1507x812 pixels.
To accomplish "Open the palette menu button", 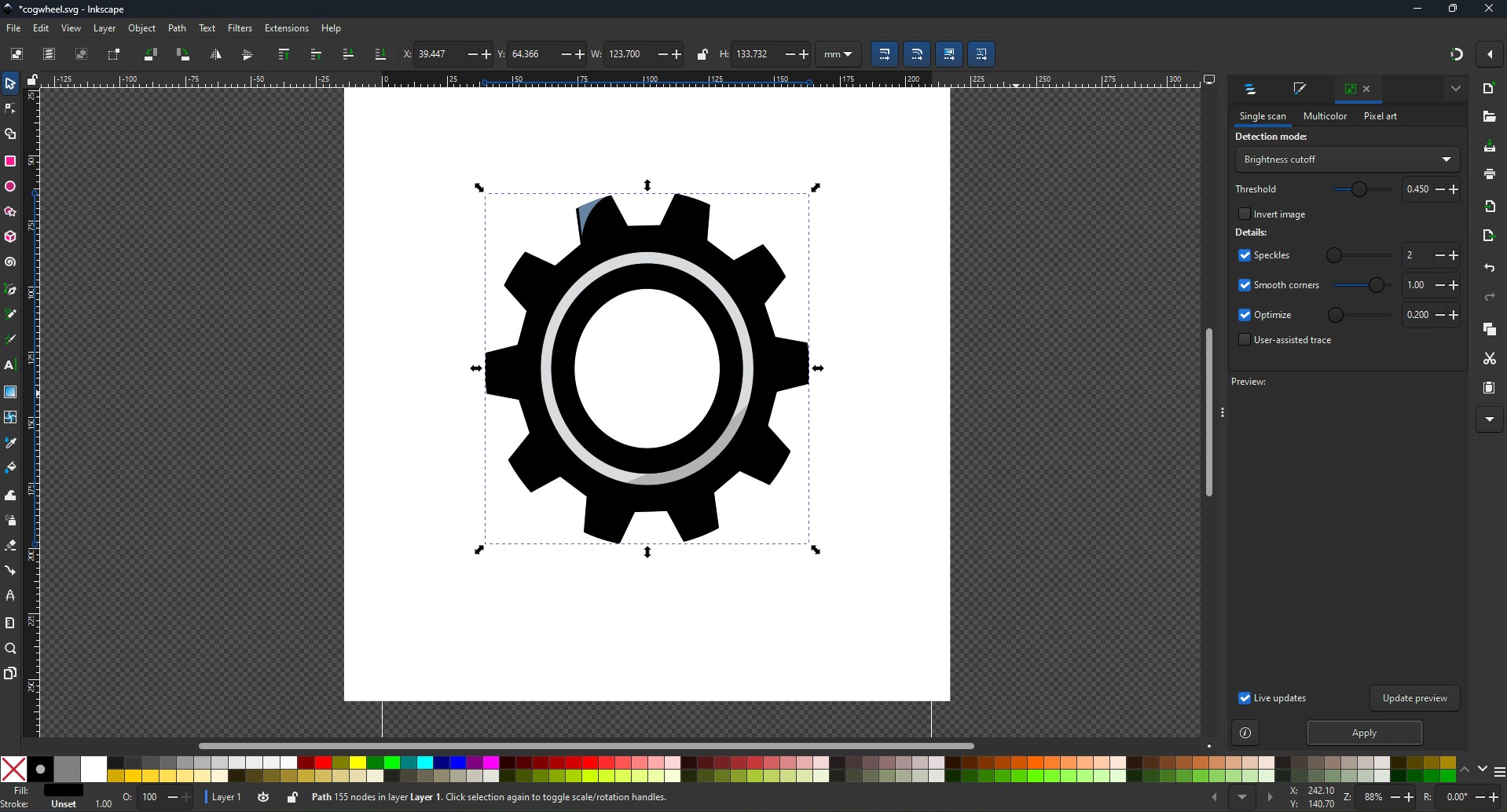I will [1499, 772].
